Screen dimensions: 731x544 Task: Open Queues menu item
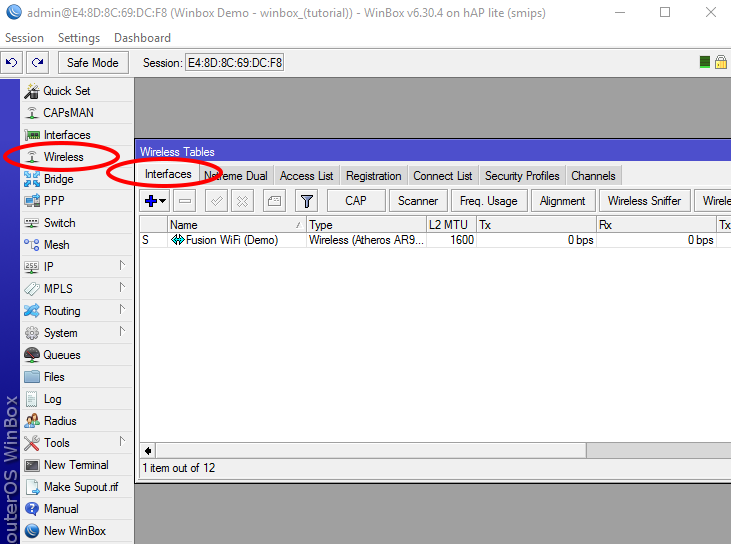pyautogui.click(x=77, y=355)
